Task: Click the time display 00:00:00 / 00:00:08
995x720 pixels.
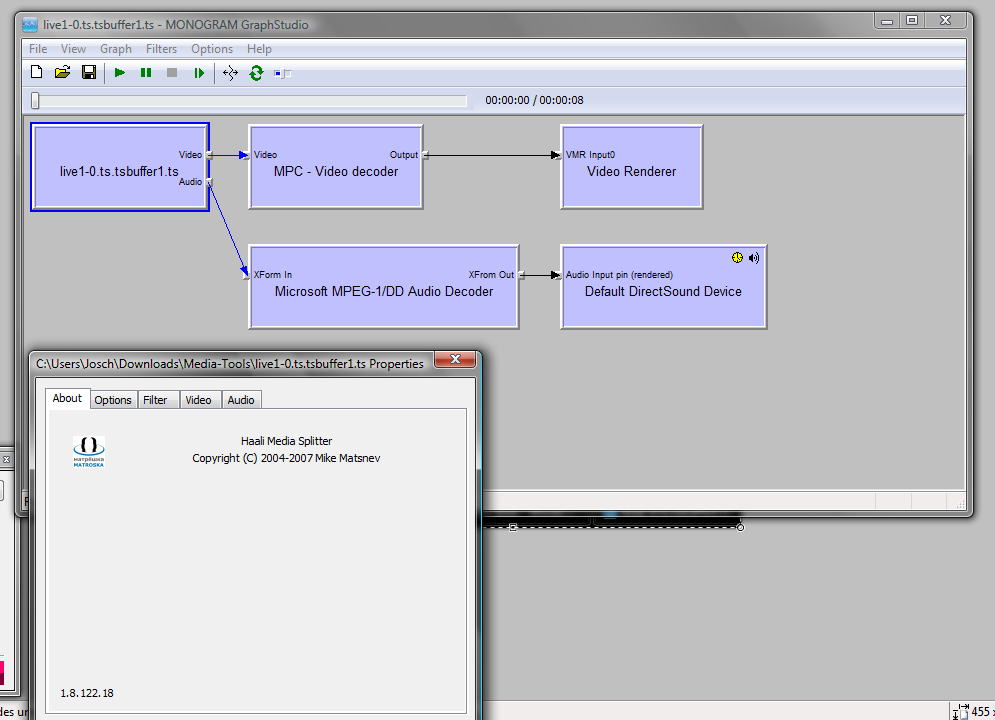Action: pyautogui.click(x=534, y=100)
